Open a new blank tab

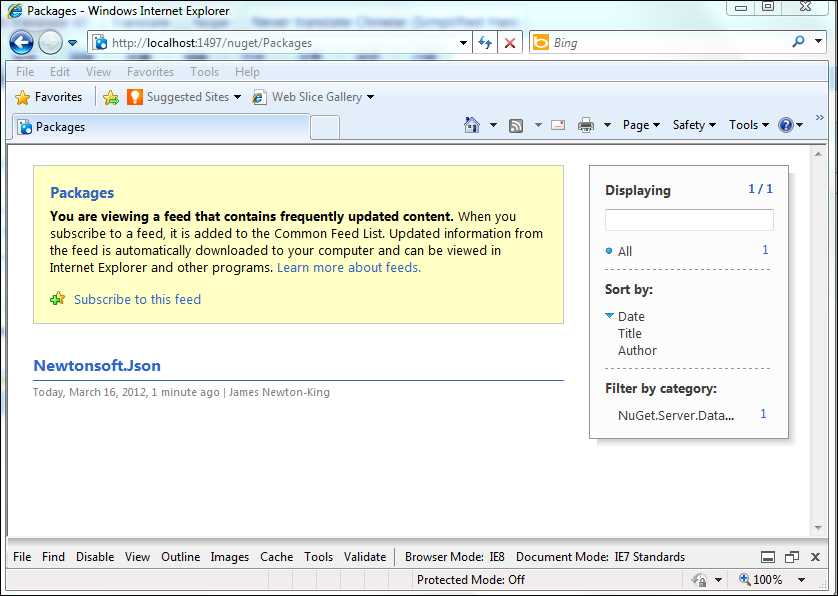tap(324, 127)
